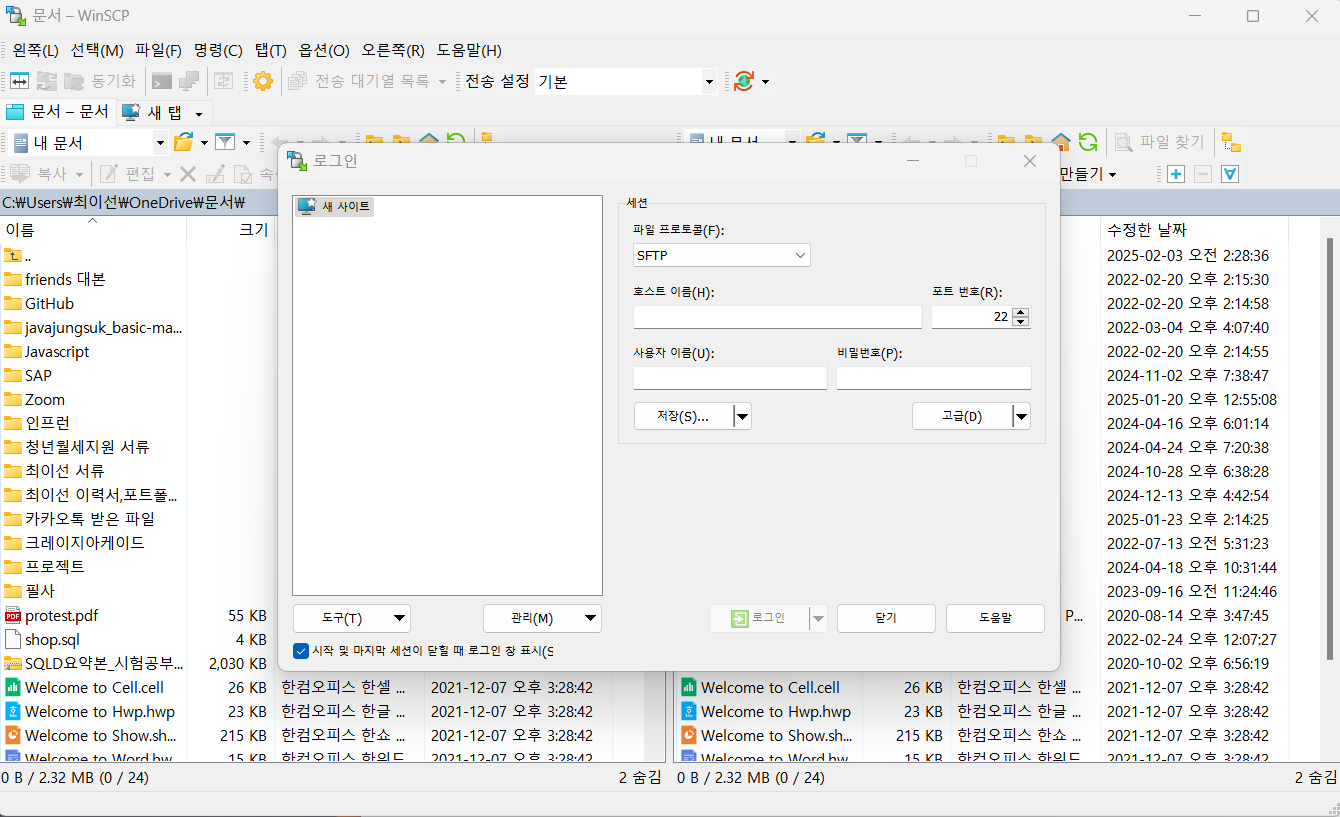Click the left panel open directory folder icon
This screenshot has width=1340, height=817.
coord(183,142)
